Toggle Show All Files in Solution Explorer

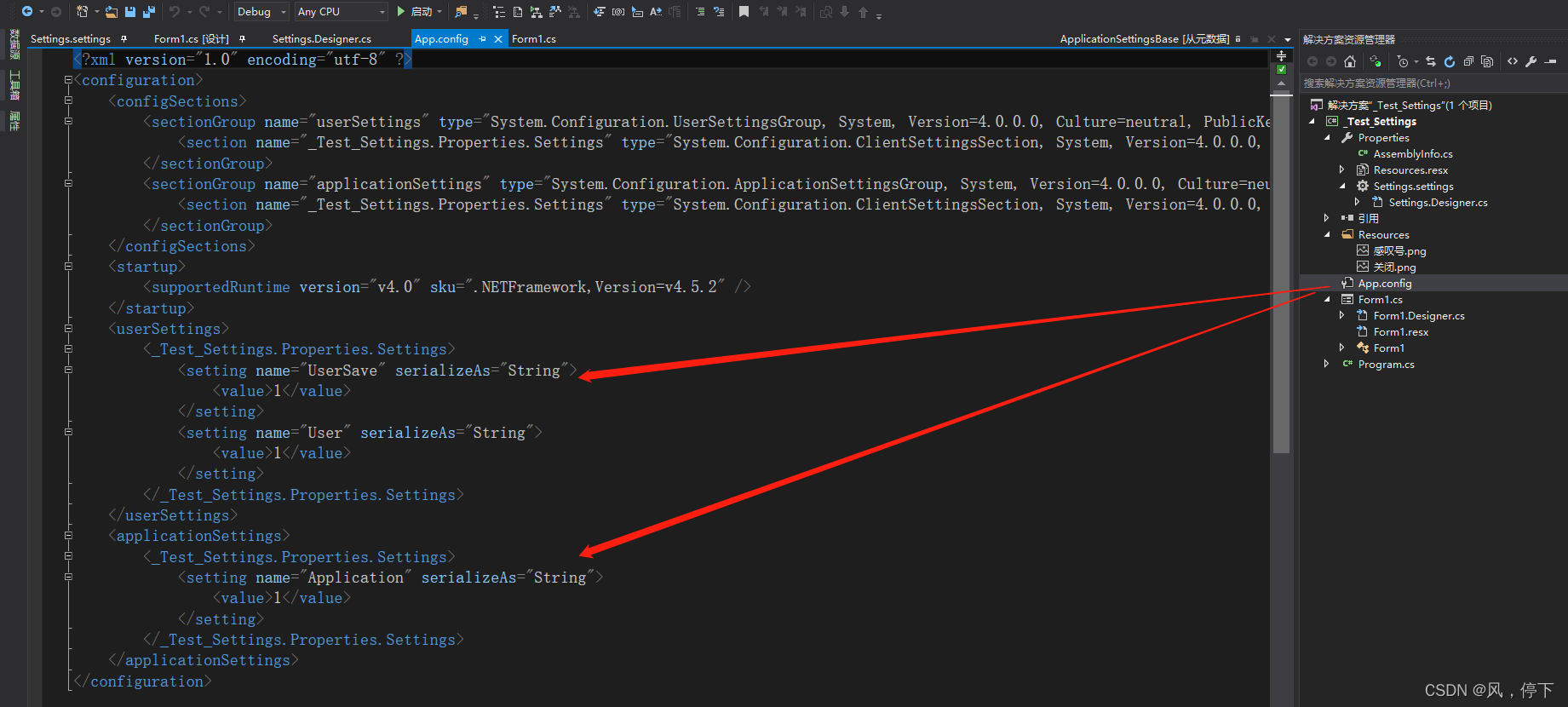(x=1487, y=61)
